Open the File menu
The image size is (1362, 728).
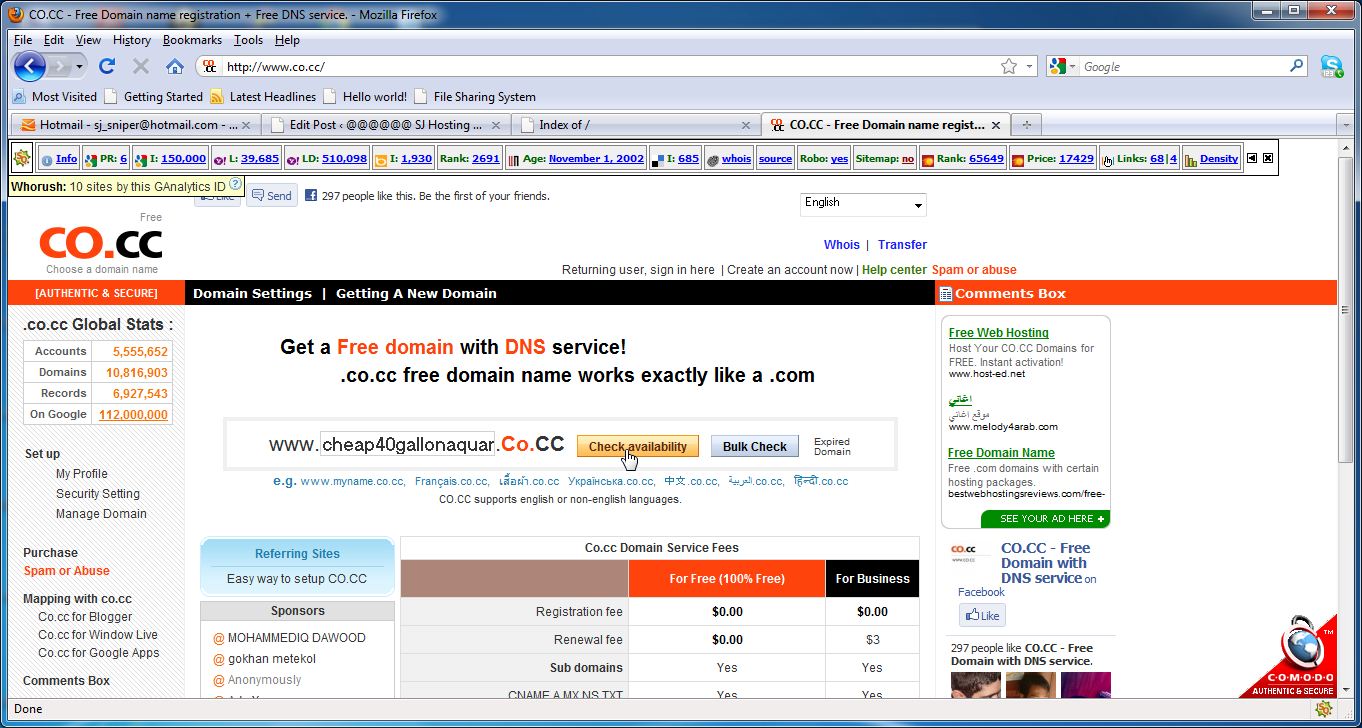(x=23, y=40)
